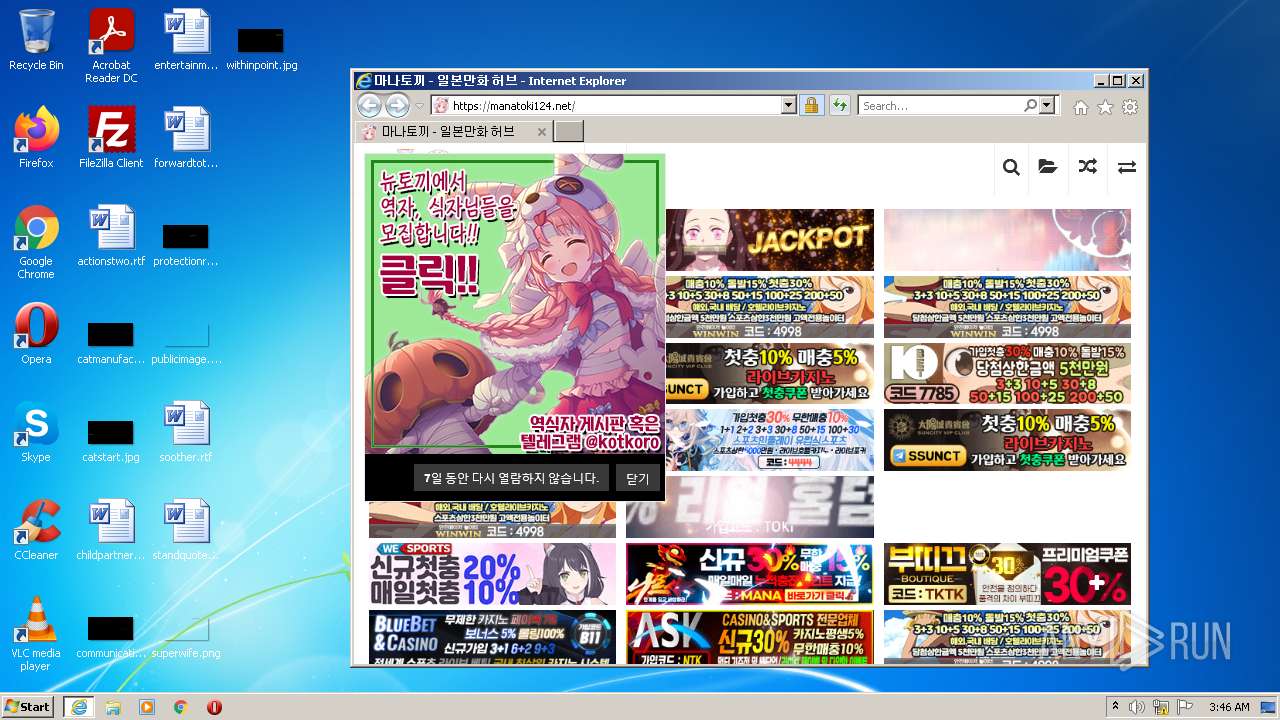Click the 닫기 button on the popup
Viewport: 1280px width, 720px height.
pos(638,478)
